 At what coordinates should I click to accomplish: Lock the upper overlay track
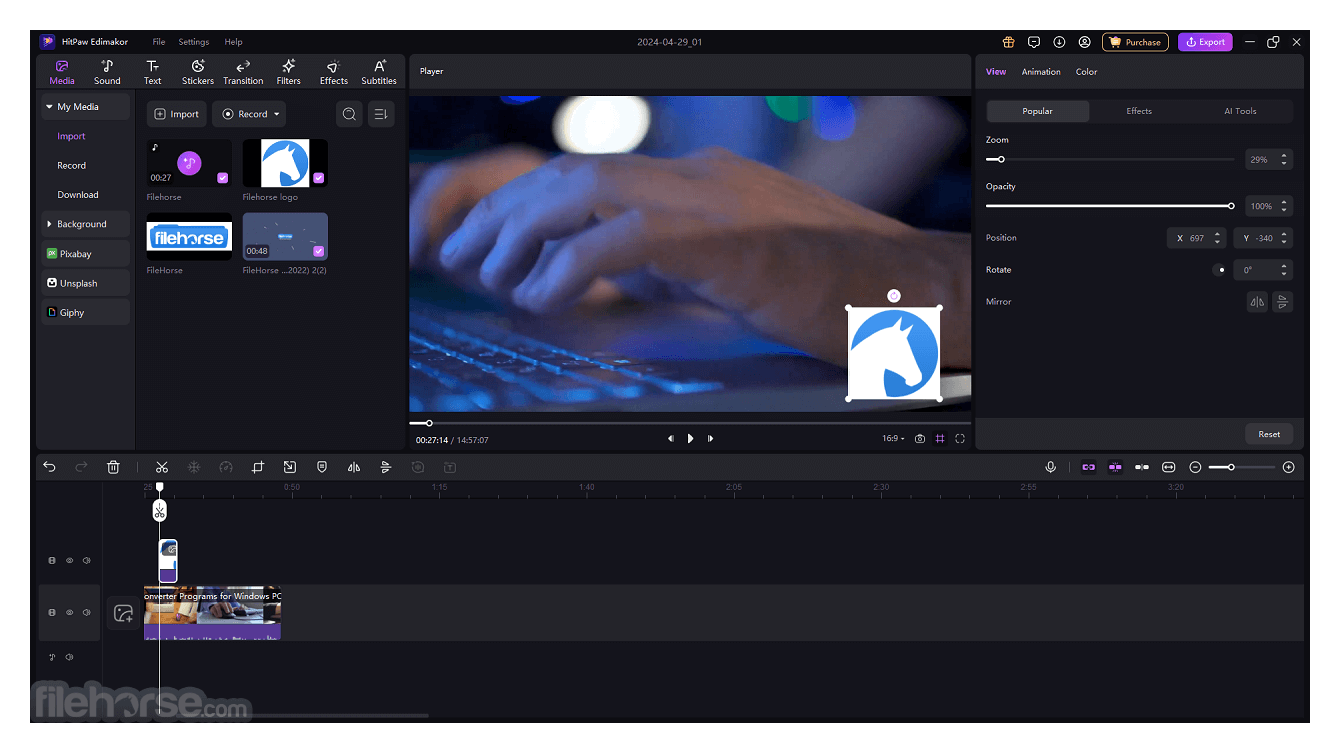coord(52,560)
